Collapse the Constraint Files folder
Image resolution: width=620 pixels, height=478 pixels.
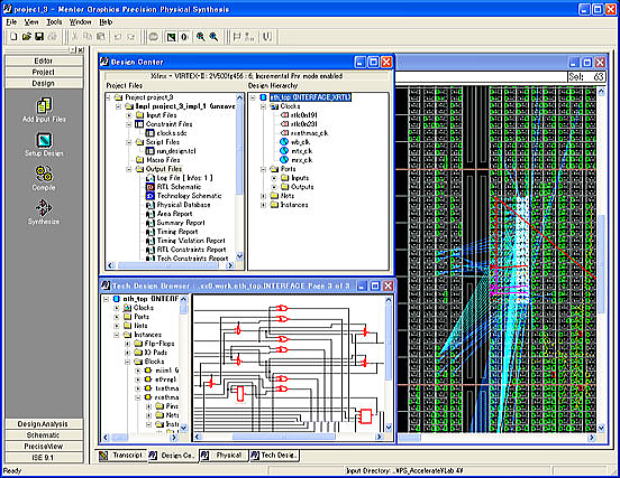[x=129, y=124]
